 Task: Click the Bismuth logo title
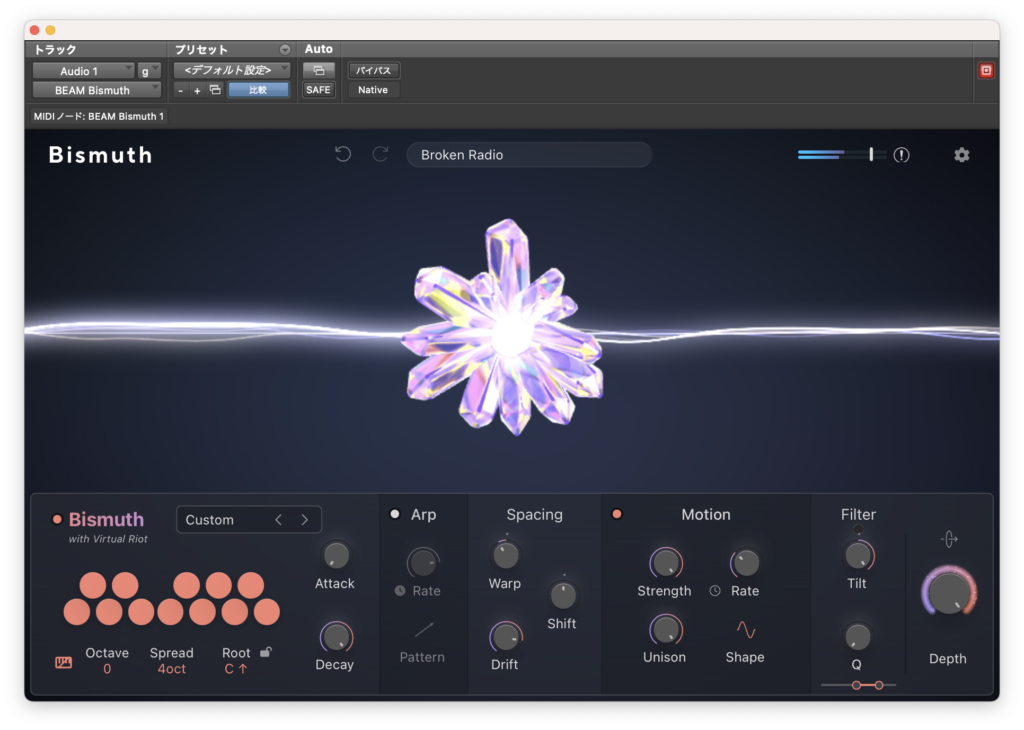pos(101,155)
